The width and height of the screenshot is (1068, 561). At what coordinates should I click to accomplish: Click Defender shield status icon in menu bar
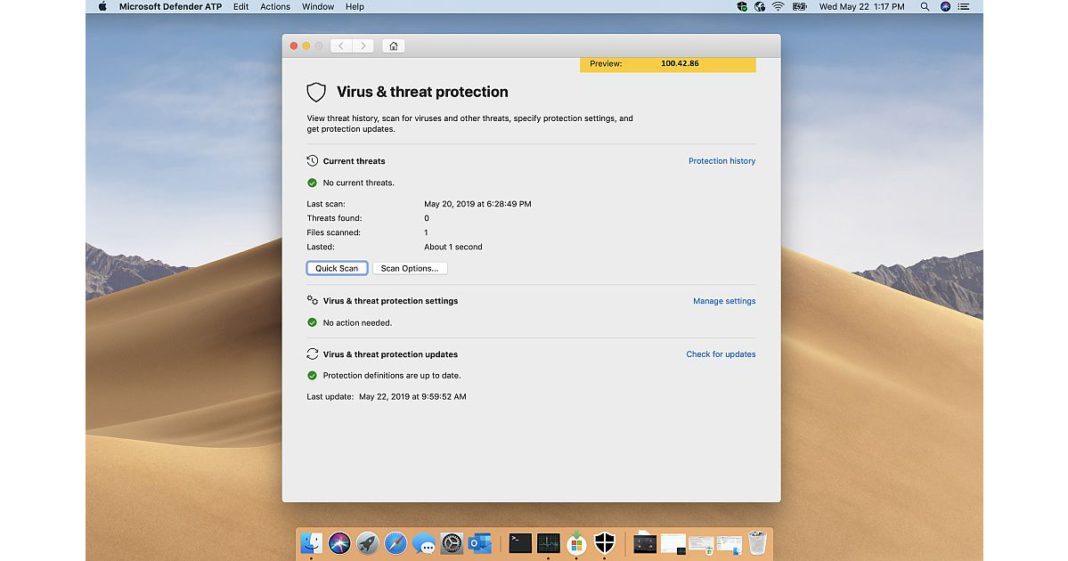click(742, 7)
